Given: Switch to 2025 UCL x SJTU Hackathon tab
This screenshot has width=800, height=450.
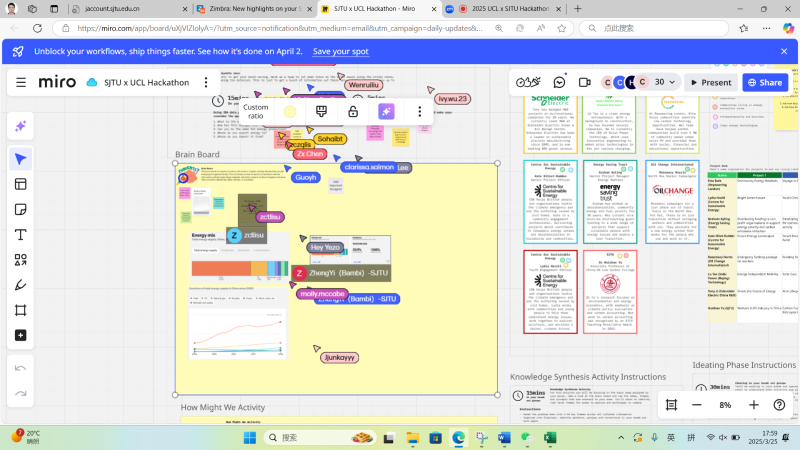Looking at the screenshot, I should [504, 9].
